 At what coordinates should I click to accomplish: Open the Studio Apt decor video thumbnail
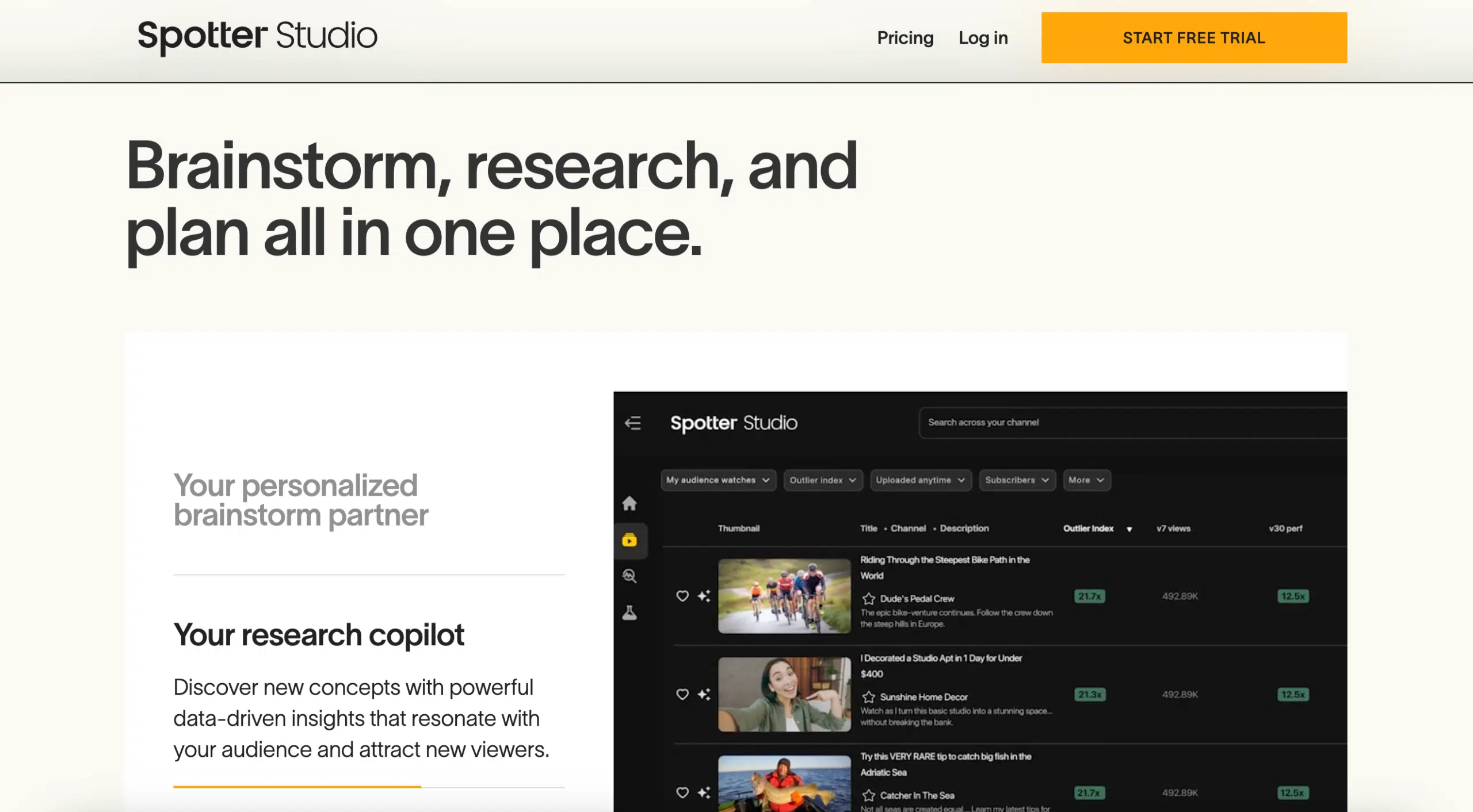click(x=784, y=694)
